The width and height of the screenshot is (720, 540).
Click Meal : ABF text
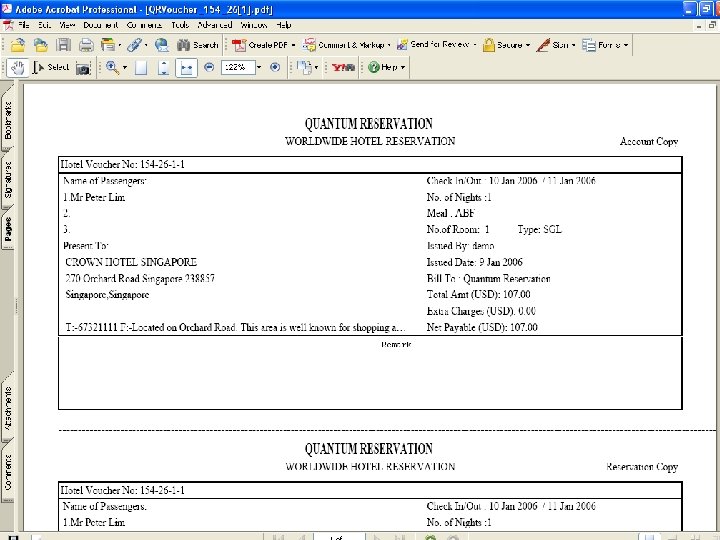[450, 213]
